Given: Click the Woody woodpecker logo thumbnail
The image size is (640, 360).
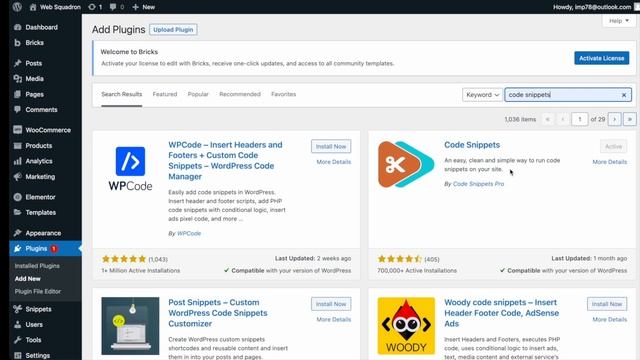Looking at the screenshot, I should [x=406, y=326].
